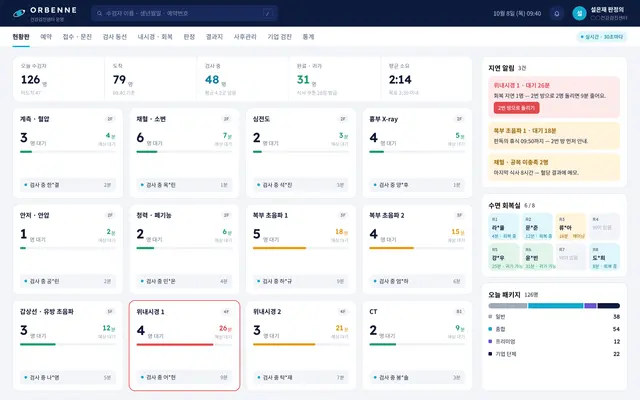The image size is (640, 400).
Task: Click the purple 프리미엄 package bar segment
Action: [x=590, y=306]
